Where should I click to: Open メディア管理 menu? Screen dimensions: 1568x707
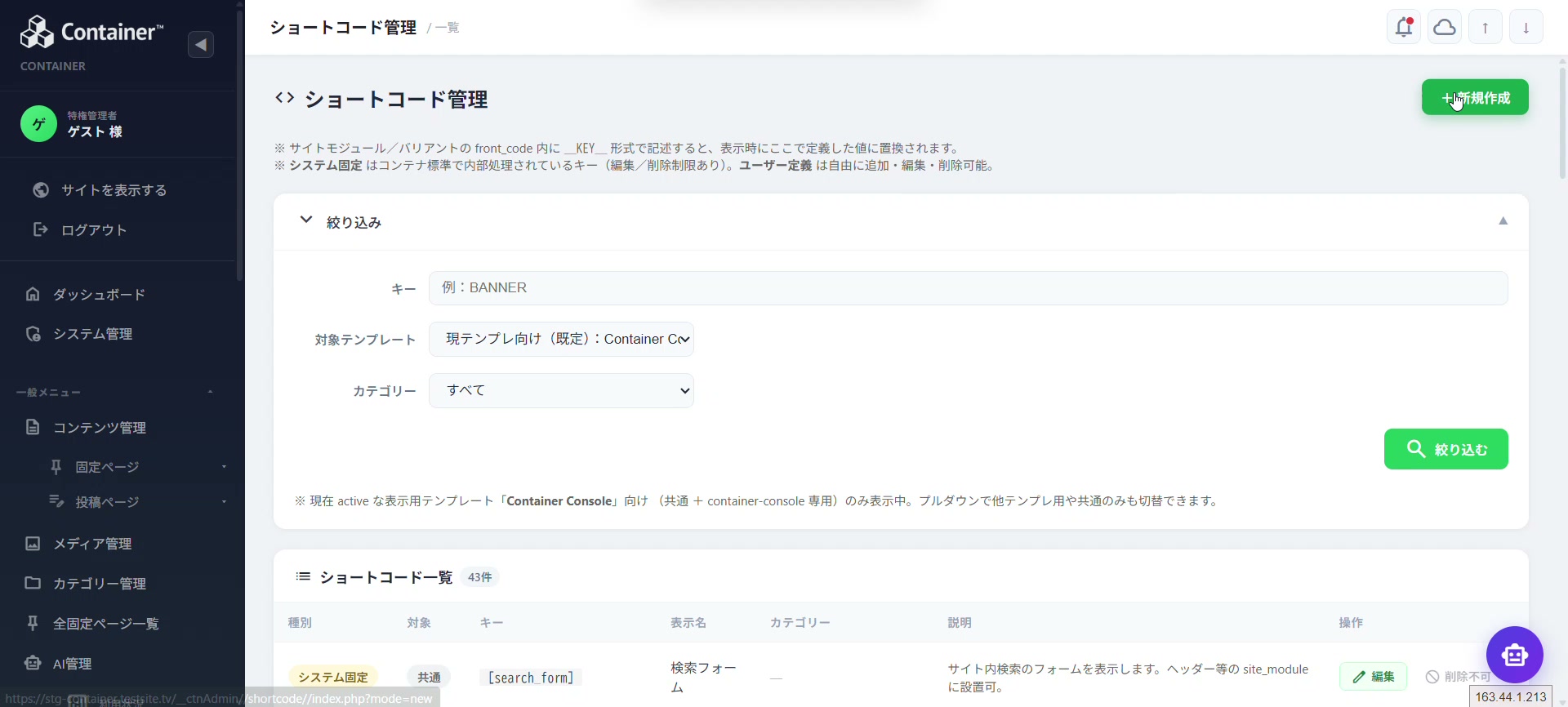point(92,544)
